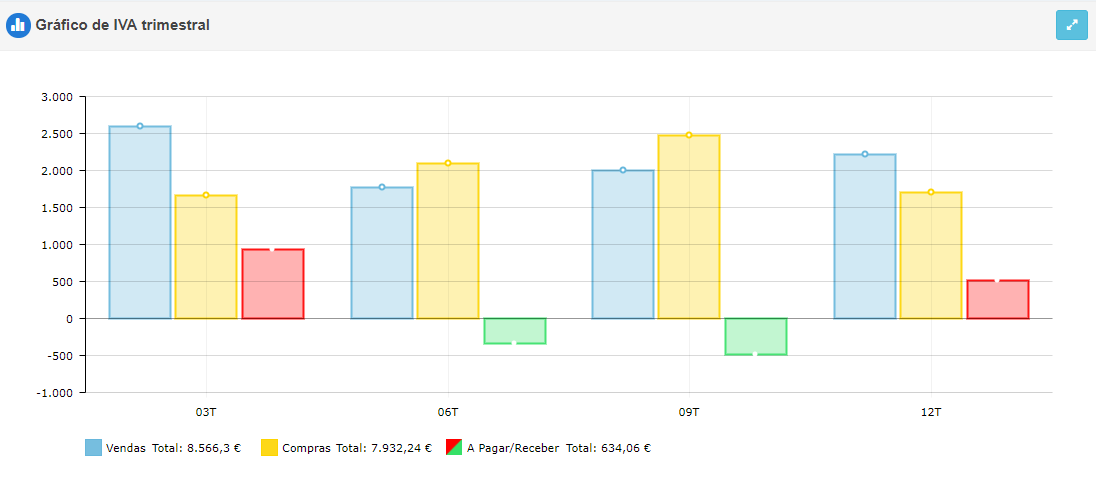1096x498 pixels.
Task: Click the yellow Compras legend swatch
Action: point(269,448)
